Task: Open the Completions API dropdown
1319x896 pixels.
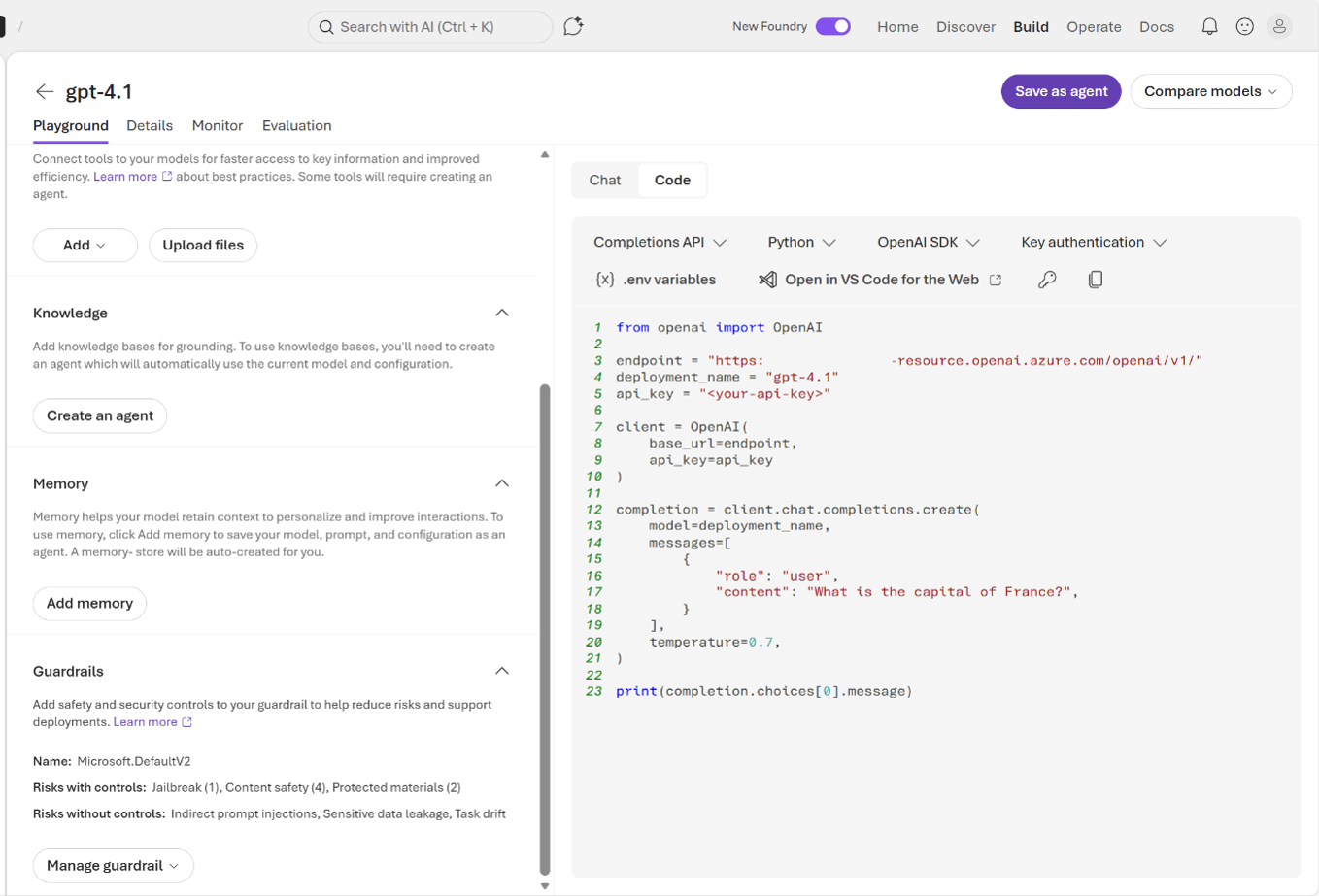Action: pyautogui.click(x=659, y=242)
